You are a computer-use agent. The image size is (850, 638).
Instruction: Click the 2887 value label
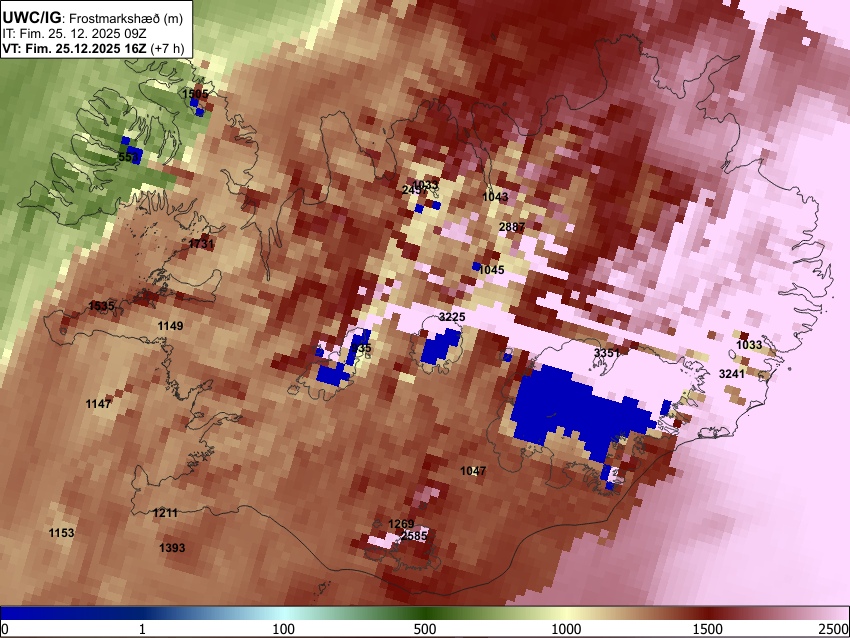tap(512, 227)
